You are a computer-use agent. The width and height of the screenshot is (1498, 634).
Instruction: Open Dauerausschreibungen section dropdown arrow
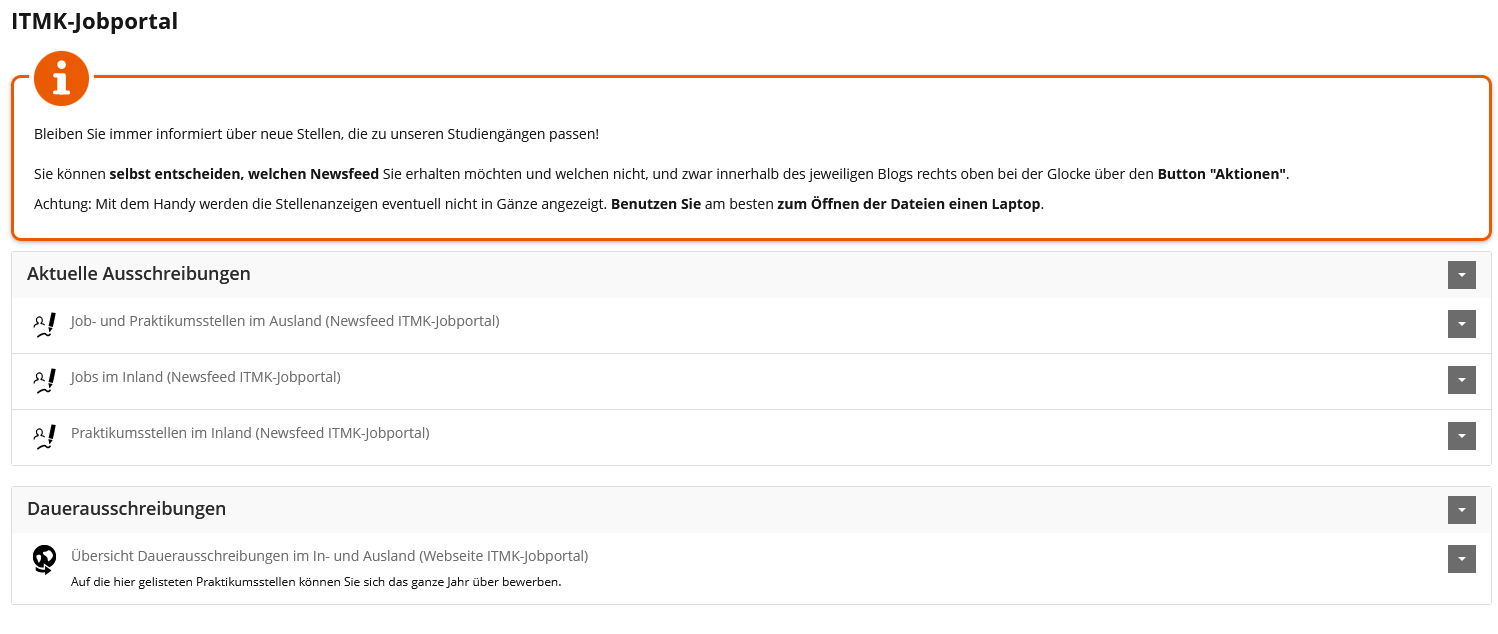click(1461, 509)
